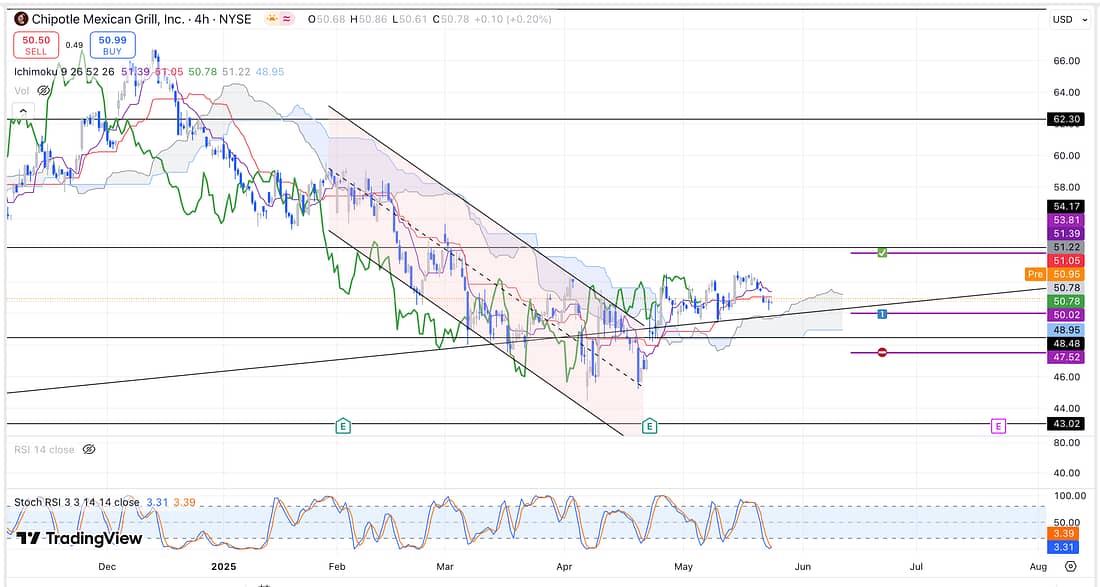Click the C50.78 close value in header
Image resolution: width=1100 pixels, height=587 pixels.
[450, 19]
